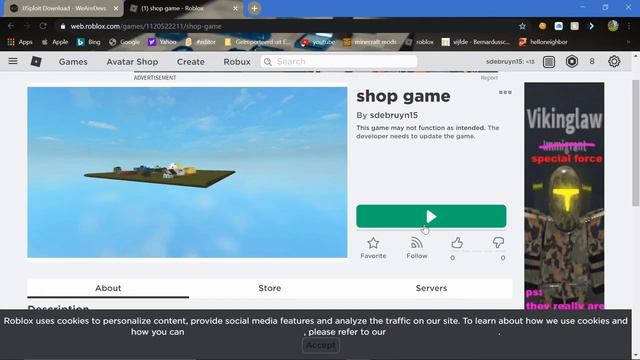Open the Robux page
640x360 pixels.
coord(237,62)
